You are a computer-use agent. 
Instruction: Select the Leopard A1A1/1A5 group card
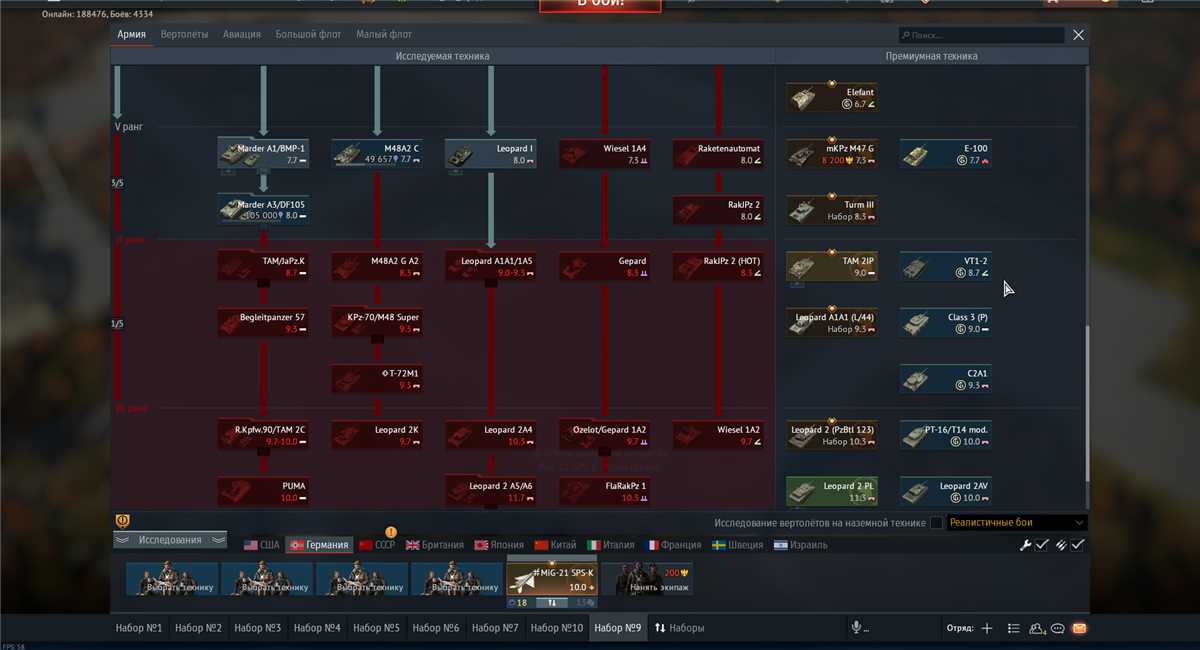pos(491,265)
